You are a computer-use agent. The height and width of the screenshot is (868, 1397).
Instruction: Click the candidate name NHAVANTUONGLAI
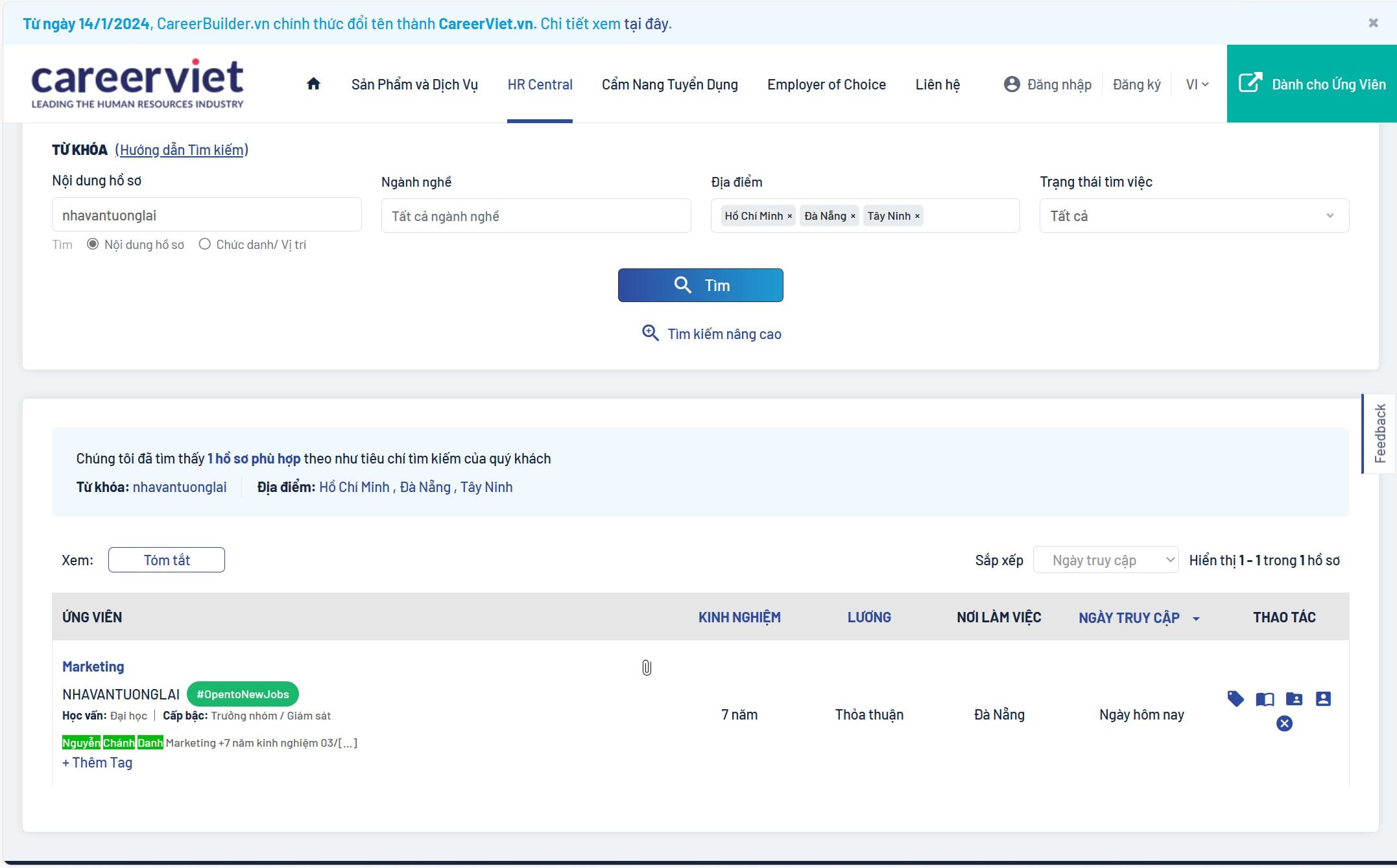point(121,694)
